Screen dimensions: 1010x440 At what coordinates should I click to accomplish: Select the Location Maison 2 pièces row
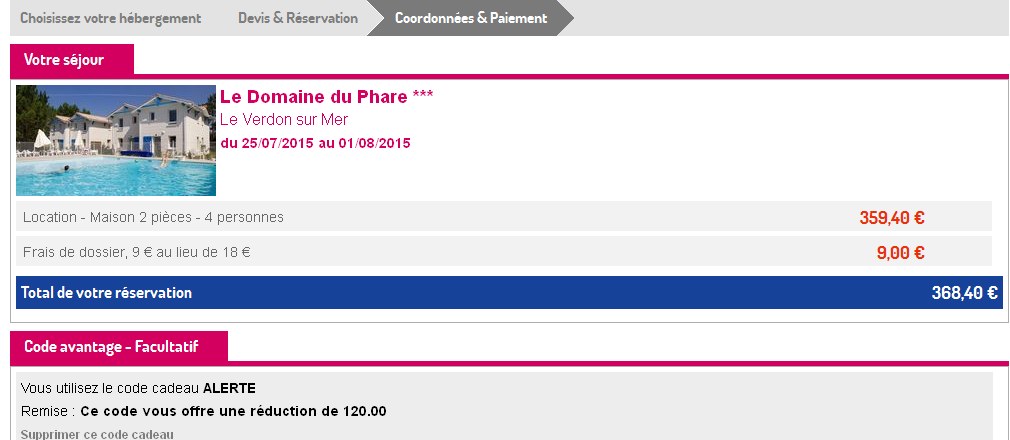click(153, 217)
